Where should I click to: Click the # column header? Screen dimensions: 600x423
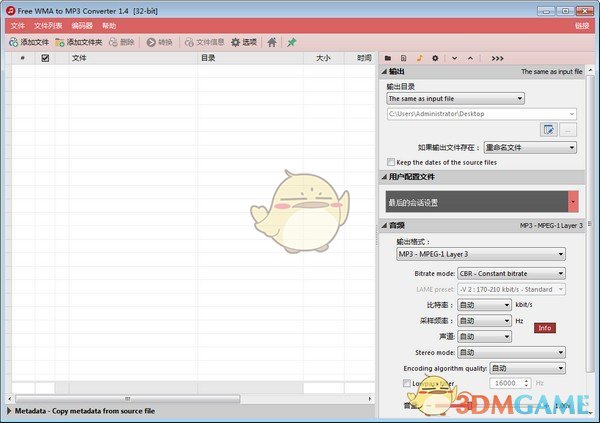click(23, 58)
